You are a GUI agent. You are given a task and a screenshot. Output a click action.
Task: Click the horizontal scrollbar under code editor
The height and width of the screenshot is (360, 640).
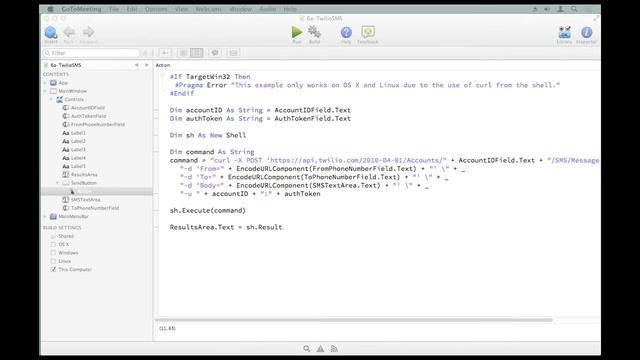pyautogui.click(x=354, y=320)
